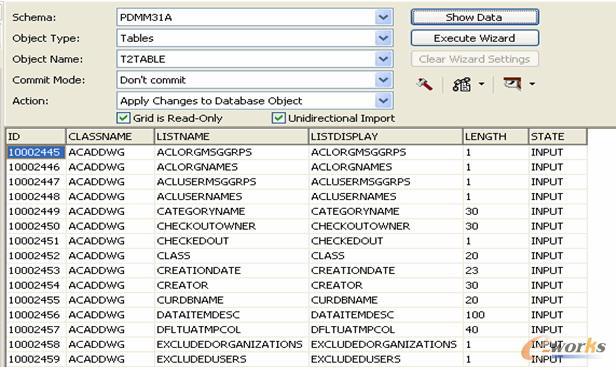Click ACLUSERNAMES in the LISTDISPLAY column
Viewport: 616px width, 370px height.
click(x=354, y=197)
